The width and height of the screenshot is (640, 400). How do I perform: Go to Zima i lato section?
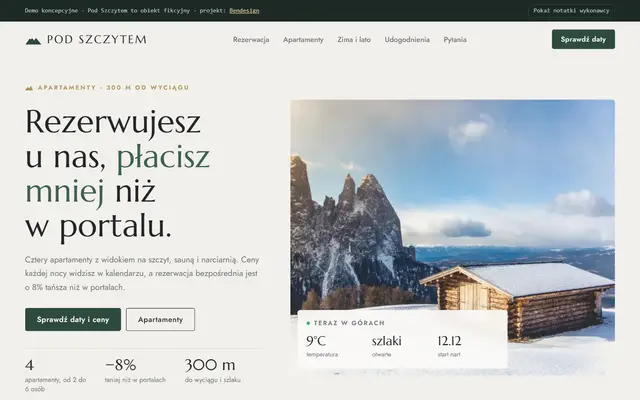point(354,40)
